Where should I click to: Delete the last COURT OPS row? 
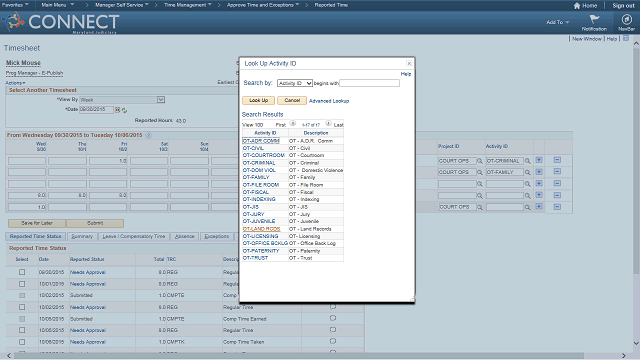tap(557, 207)
